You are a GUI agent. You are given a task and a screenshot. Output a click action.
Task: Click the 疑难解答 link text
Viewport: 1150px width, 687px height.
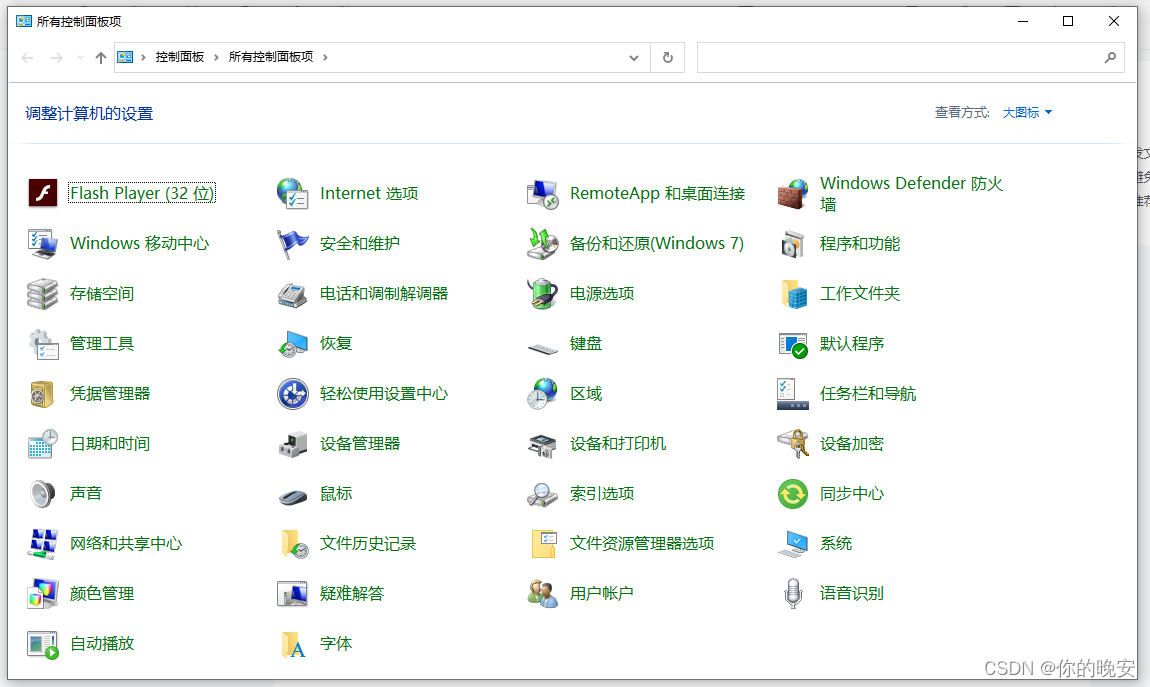point(352,593)
